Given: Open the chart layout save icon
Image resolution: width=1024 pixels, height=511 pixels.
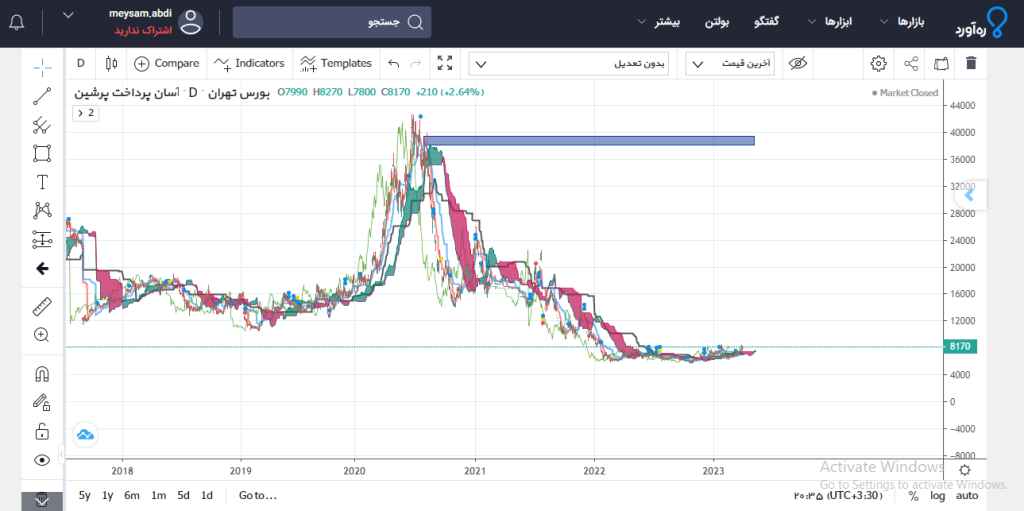Looking at the screenshot, I should (x=940, y=63).
